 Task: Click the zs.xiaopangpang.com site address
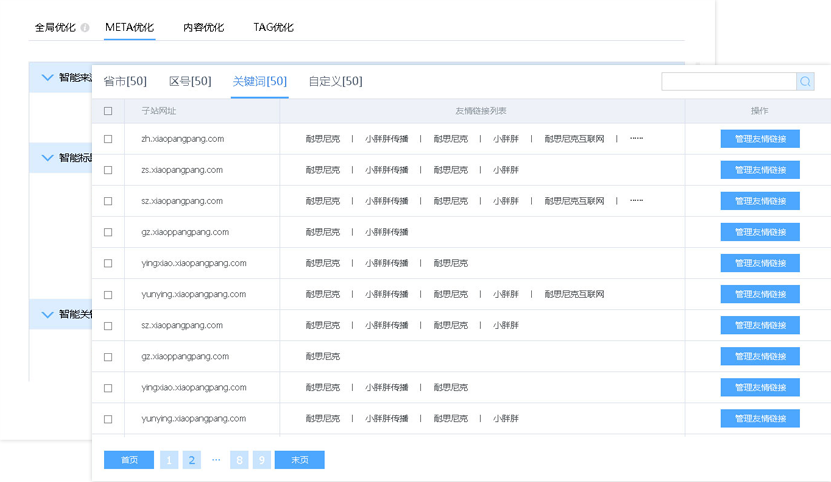182,170
